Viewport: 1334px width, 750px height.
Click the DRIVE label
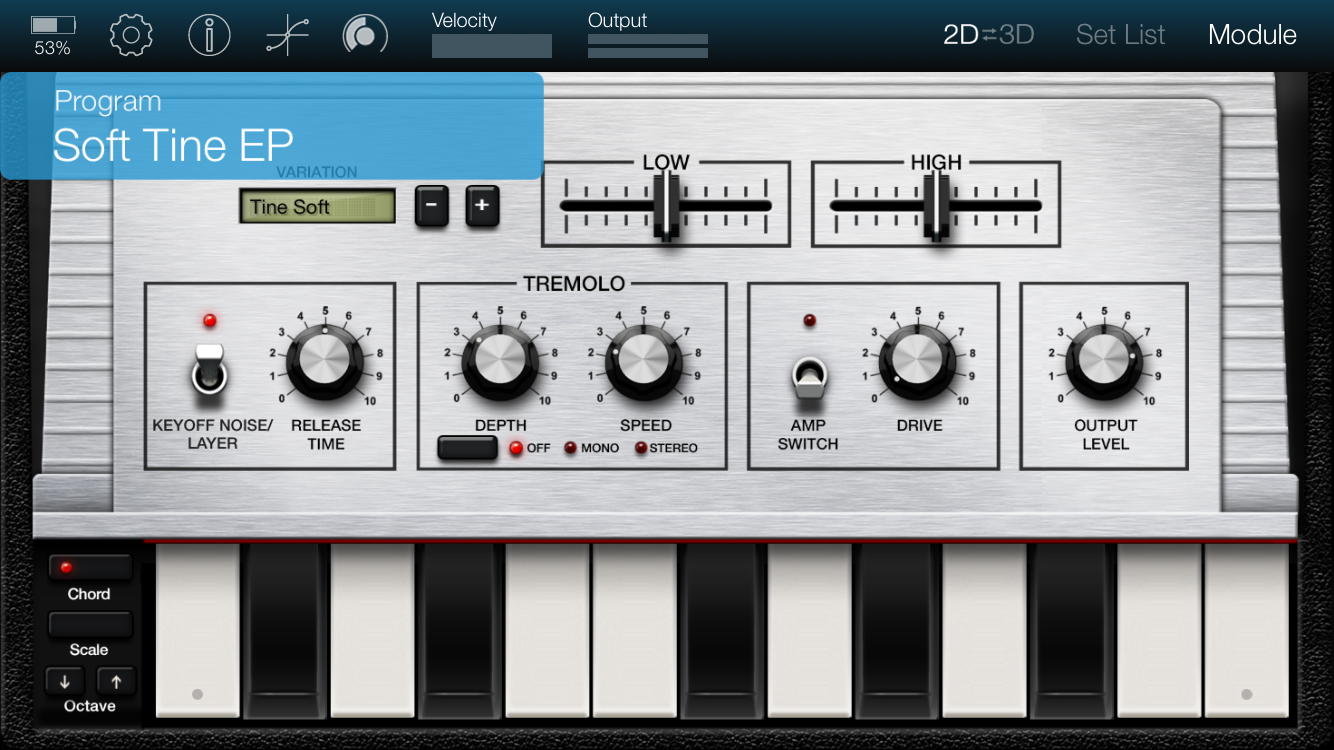click(919, 425)
